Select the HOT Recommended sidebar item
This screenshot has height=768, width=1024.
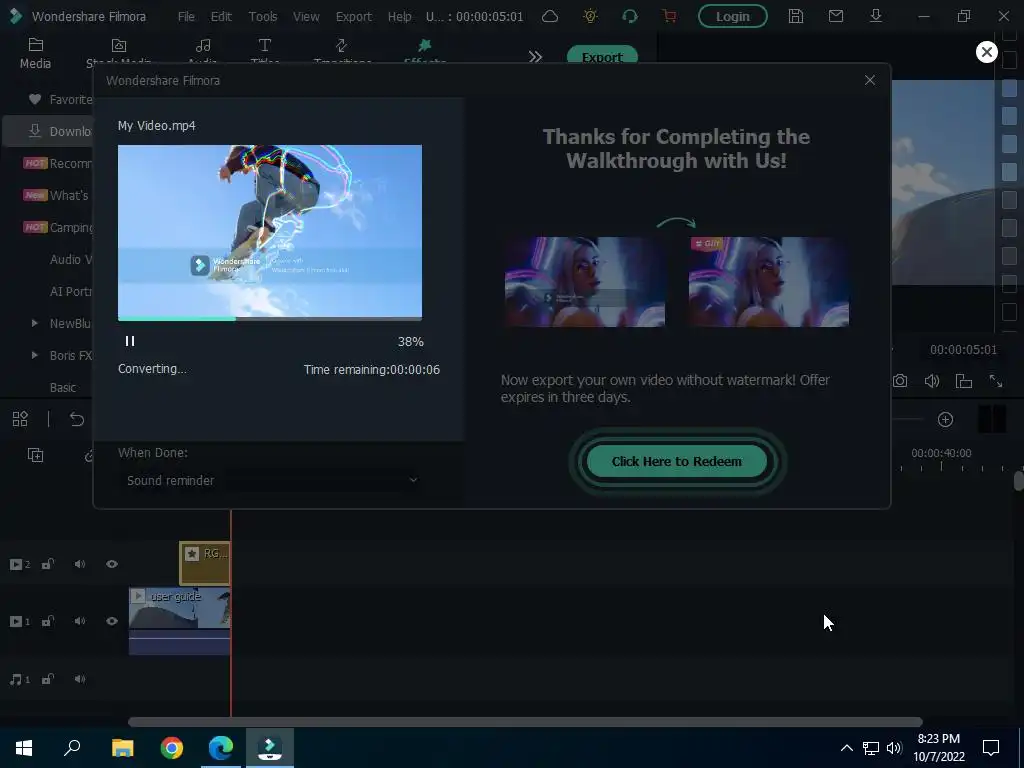pyautogui.click(x=57, y=163)
